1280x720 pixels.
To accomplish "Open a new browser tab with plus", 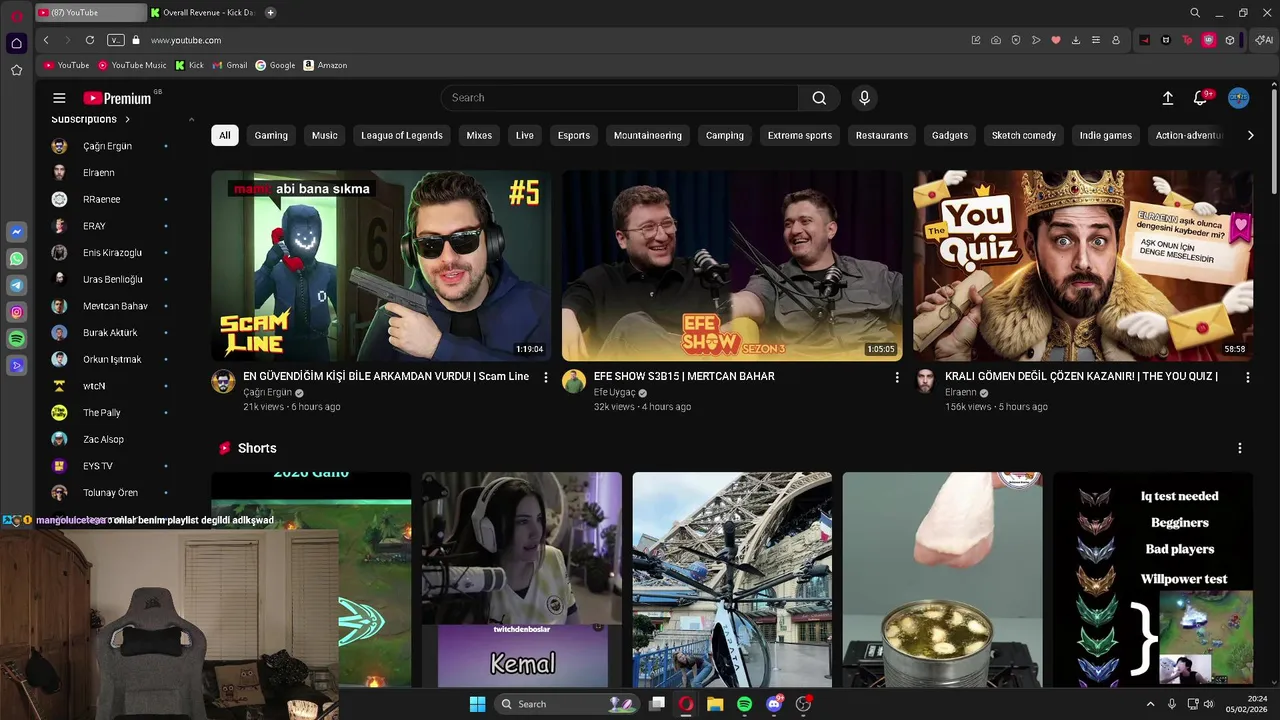I will pyautogui.click(x=270, y=13).
